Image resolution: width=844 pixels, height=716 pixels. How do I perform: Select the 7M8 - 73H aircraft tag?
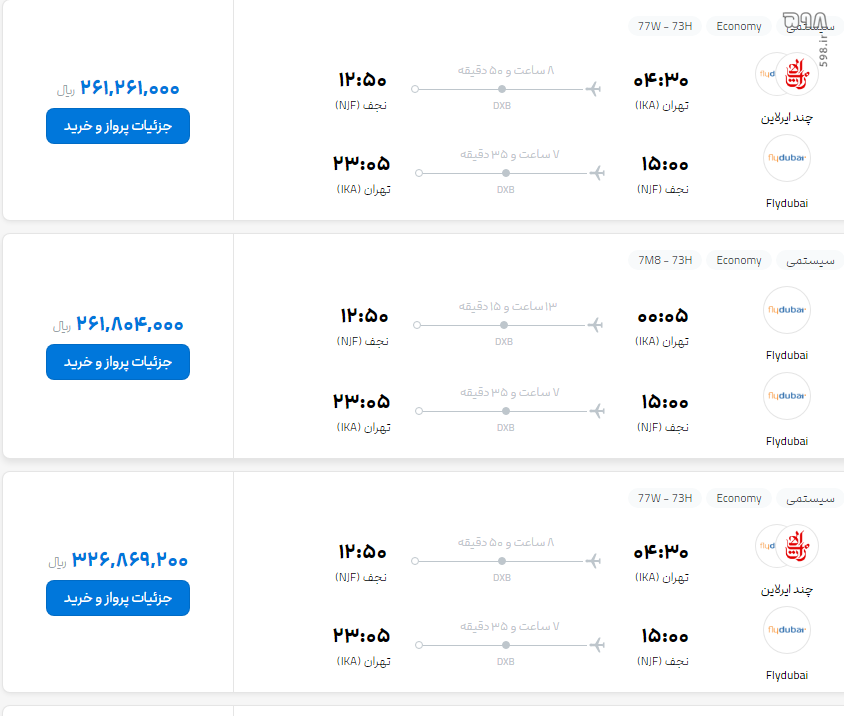[665, 260]
